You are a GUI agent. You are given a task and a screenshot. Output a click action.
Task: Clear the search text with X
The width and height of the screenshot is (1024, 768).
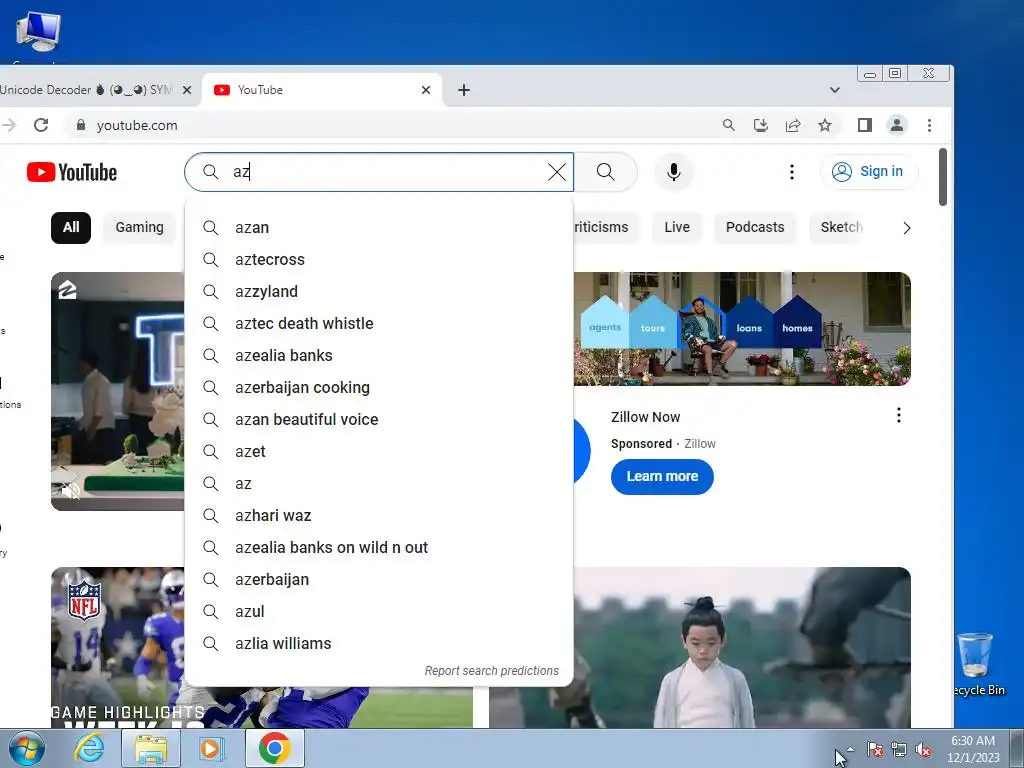click(x=556, y=172)
